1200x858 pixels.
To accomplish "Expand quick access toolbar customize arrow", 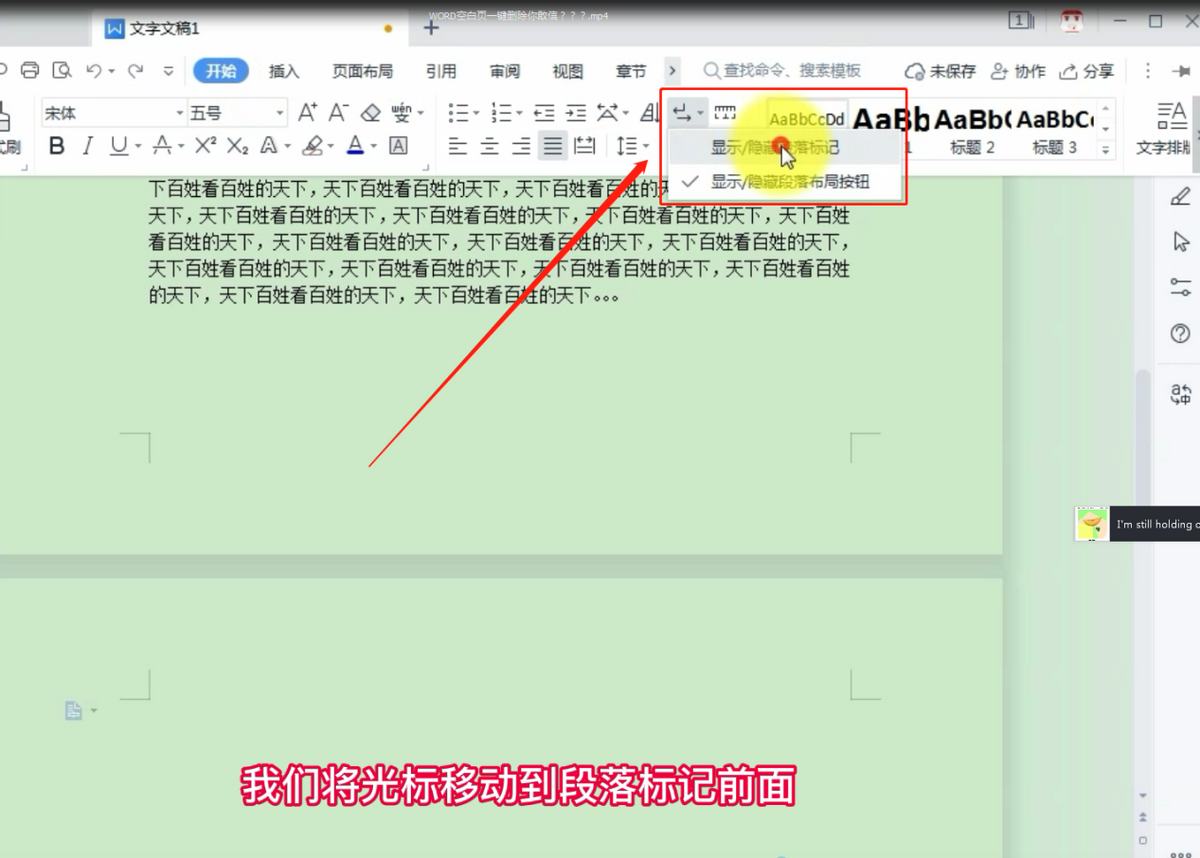I will point(168,71).
